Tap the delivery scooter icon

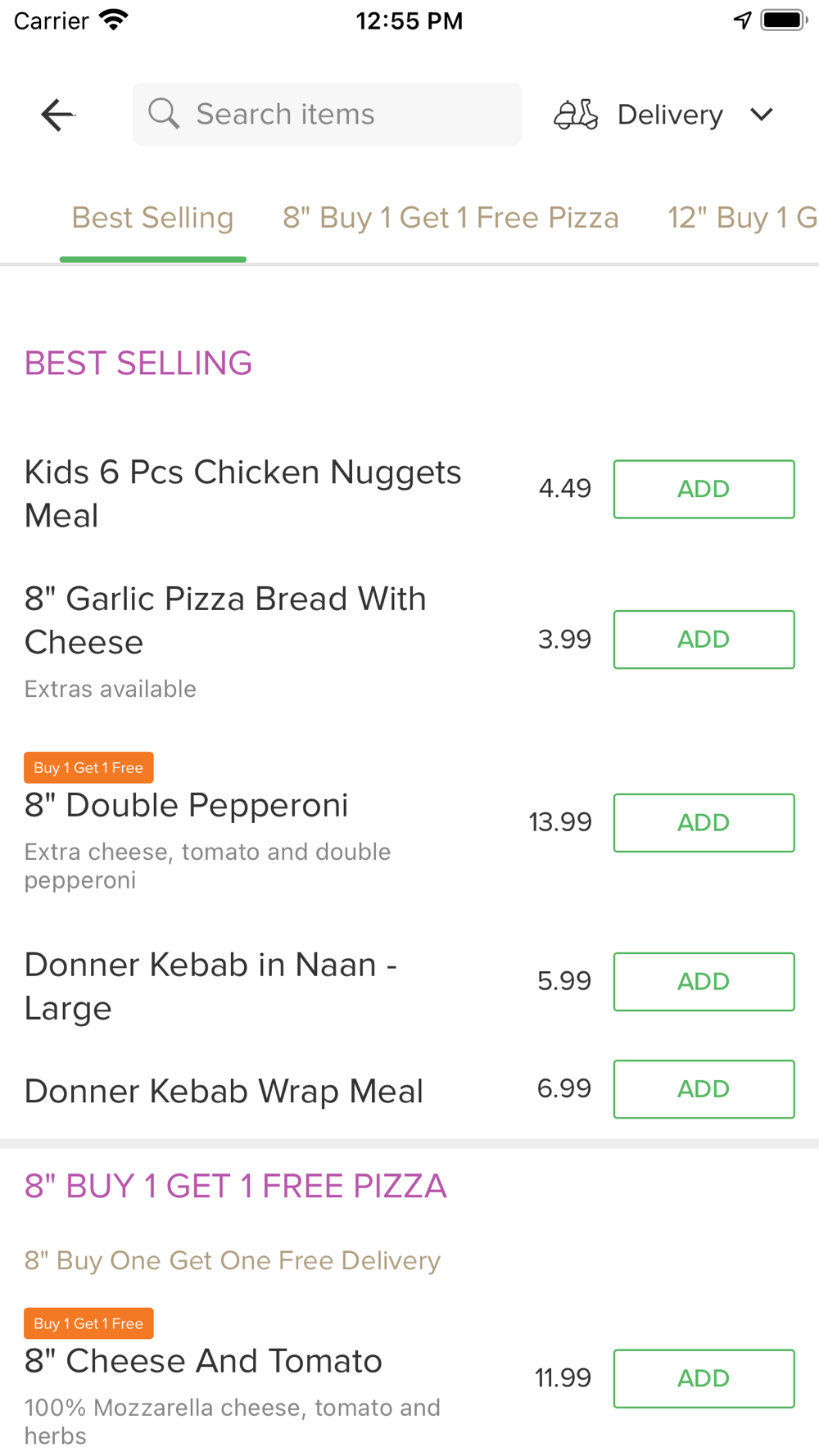(x=576, y=115)
